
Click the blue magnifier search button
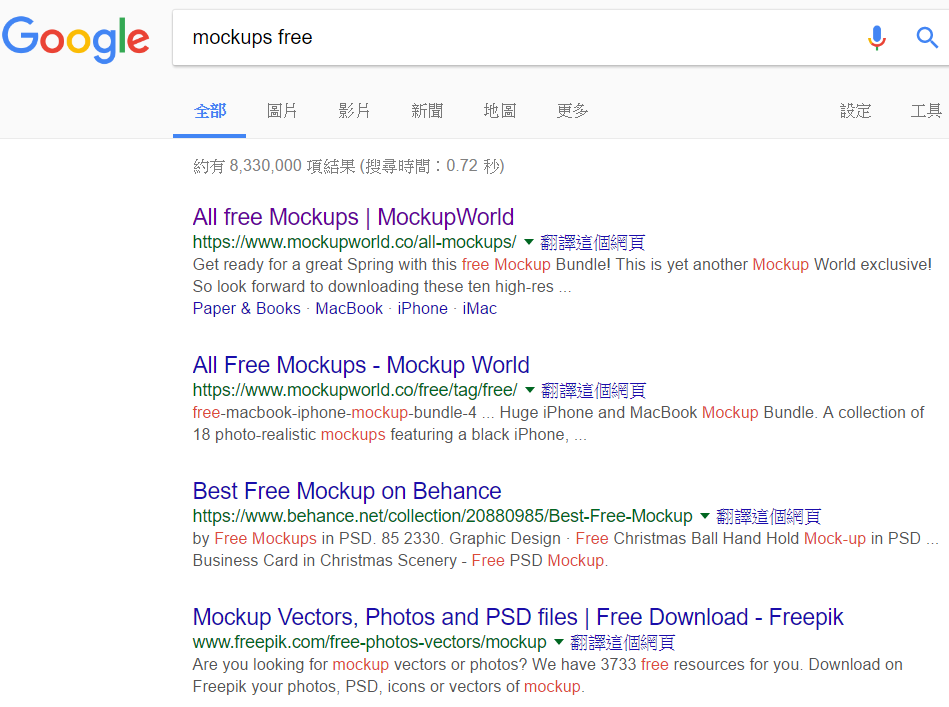coord(927,38)
